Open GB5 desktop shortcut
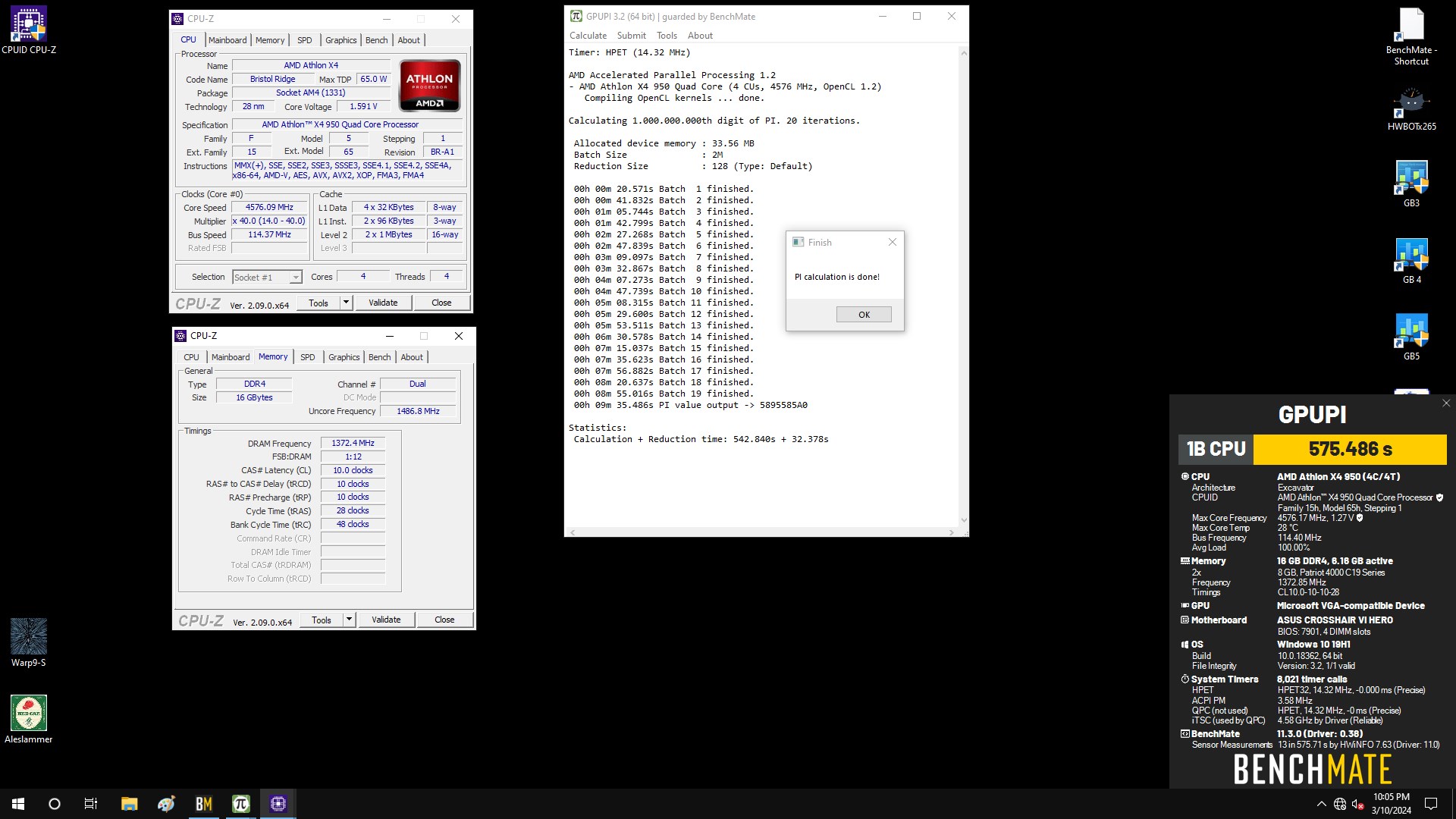This screenshot has width=1456, height=819. [1411, 337]
